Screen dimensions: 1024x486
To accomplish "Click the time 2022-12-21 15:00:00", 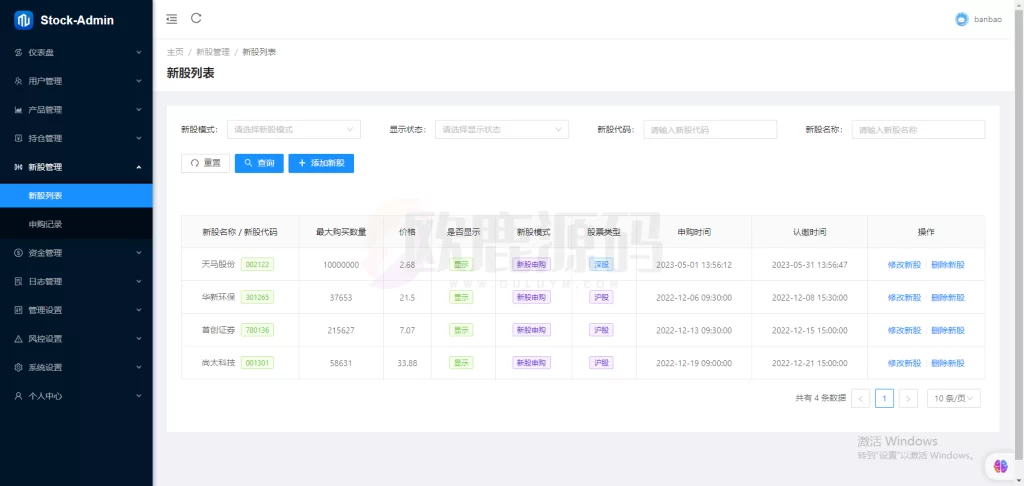I will [x=810, y=363].
